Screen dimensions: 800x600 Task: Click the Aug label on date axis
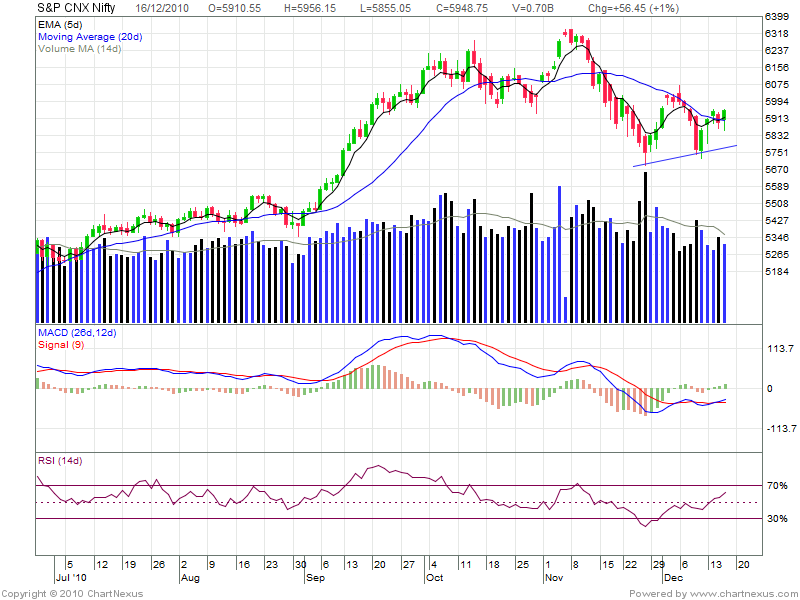click(192, 578)
